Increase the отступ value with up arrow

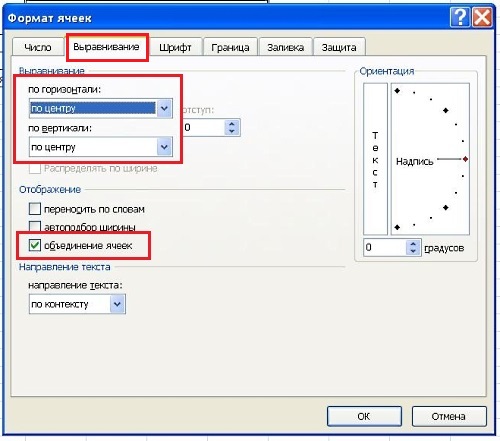point(232,124)
